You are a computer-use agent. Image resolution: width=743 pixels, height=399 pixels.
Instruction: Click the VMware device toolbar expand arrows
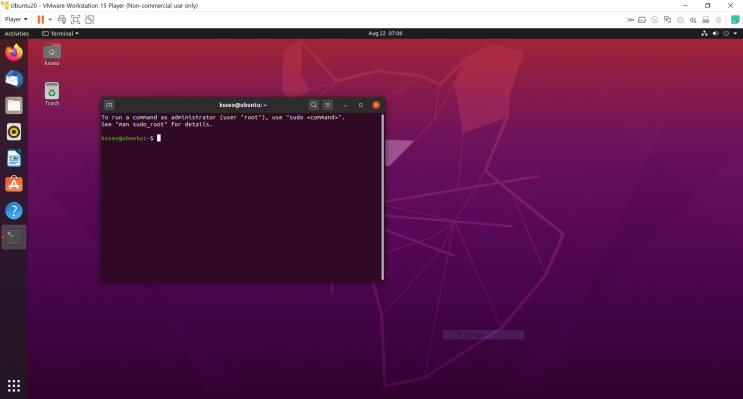pyautogui.click(x=630, y=20)
